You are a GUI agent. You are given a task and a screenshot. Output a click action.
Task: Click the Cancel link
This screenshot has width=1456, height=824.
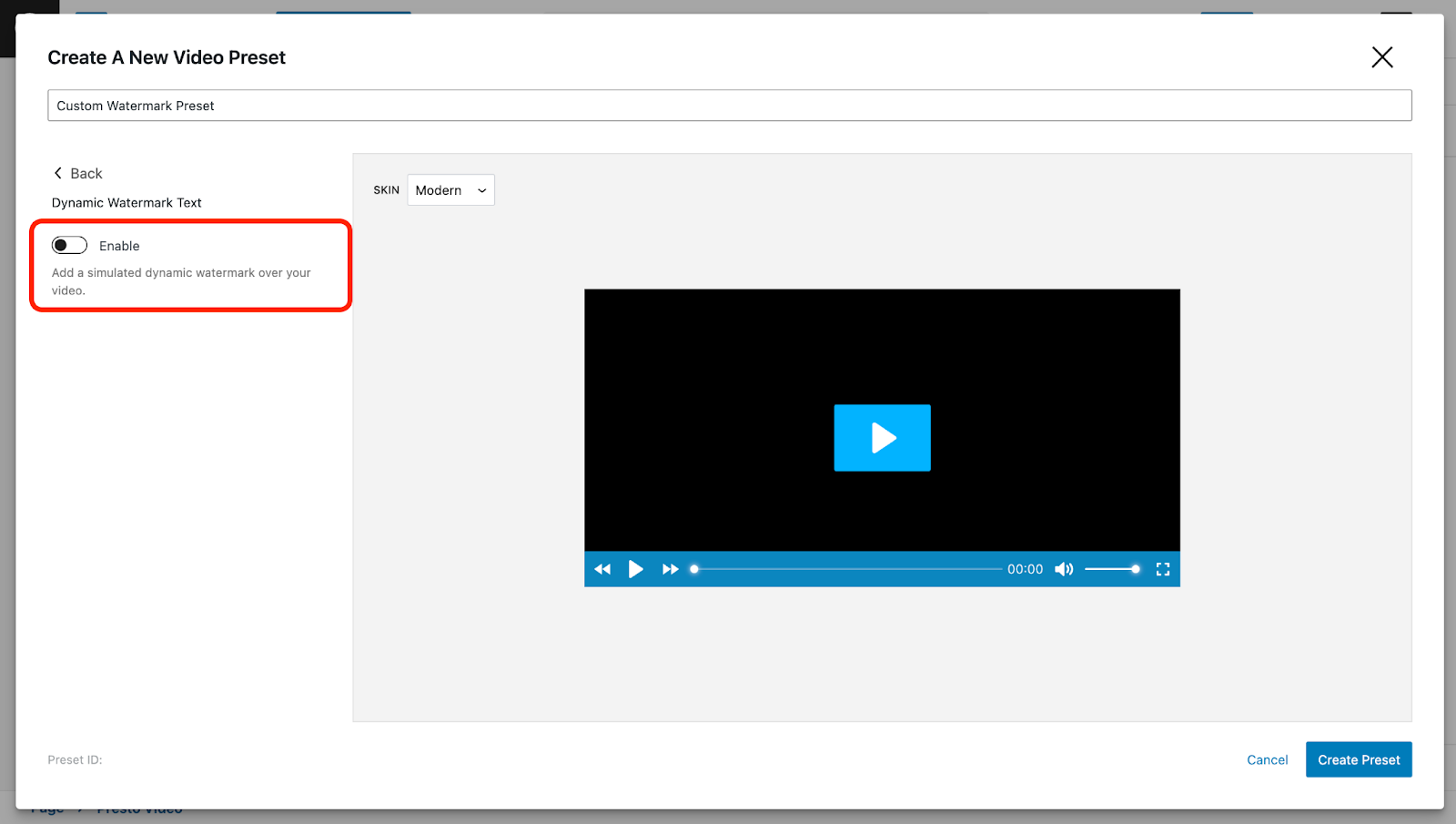(1267, 759)
